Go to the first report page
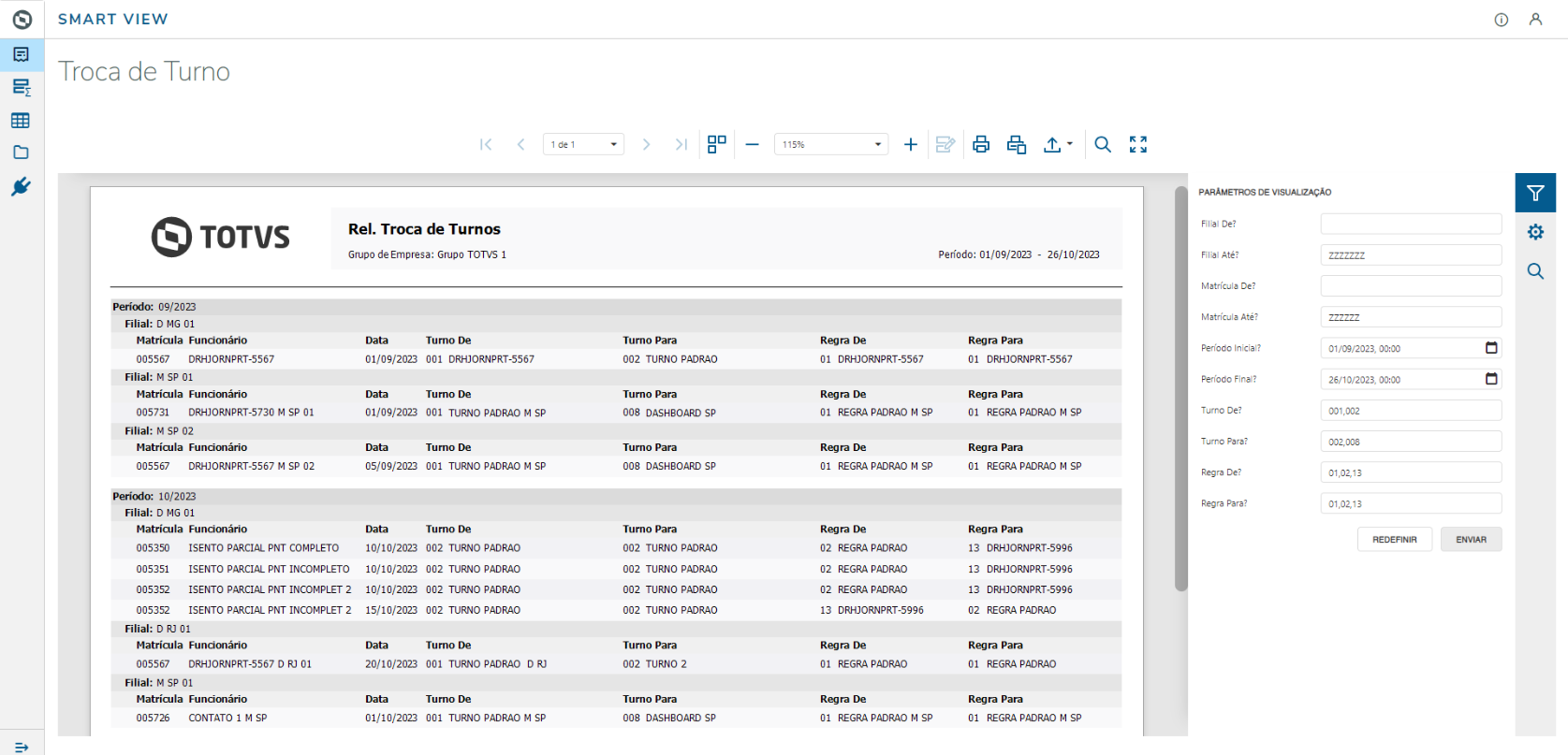This screenshot has height=755, width=1568. click(x=486, y=144)
